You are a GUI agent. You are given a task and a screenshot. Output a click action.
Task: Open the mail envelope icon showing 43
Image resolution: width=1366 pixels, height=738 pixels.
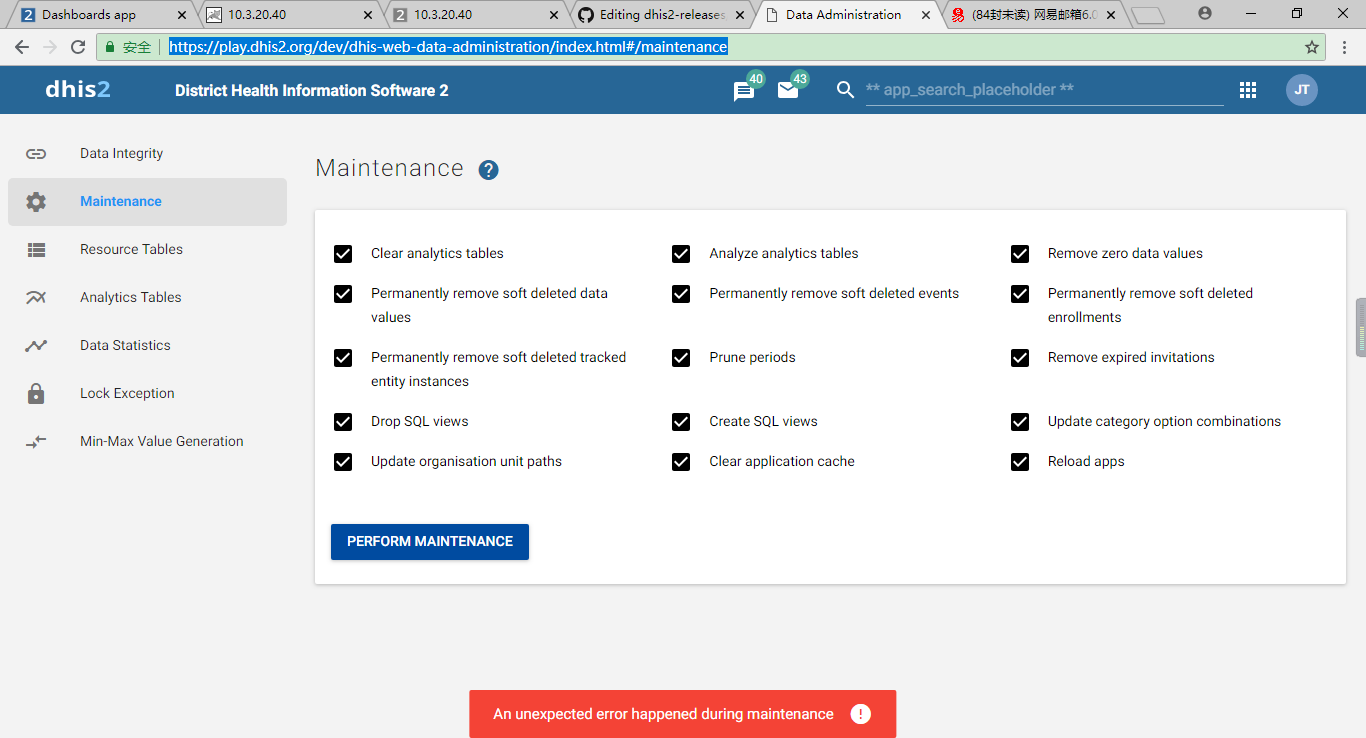pyautogui.click(x=788, y=90)
